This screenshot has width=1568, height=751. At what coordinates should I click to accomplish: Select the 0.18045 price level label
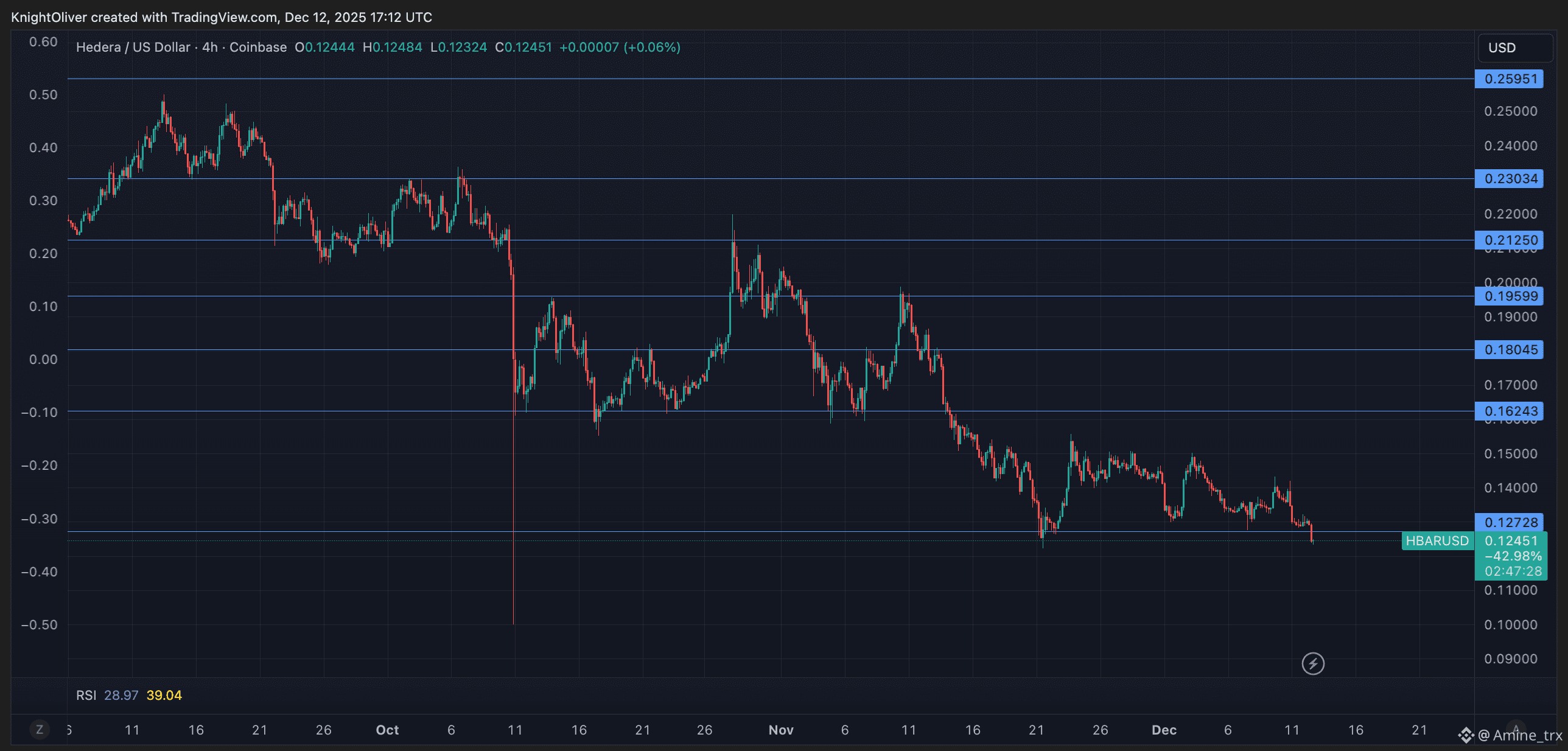pyautogui.click(x=1510, y=350)
